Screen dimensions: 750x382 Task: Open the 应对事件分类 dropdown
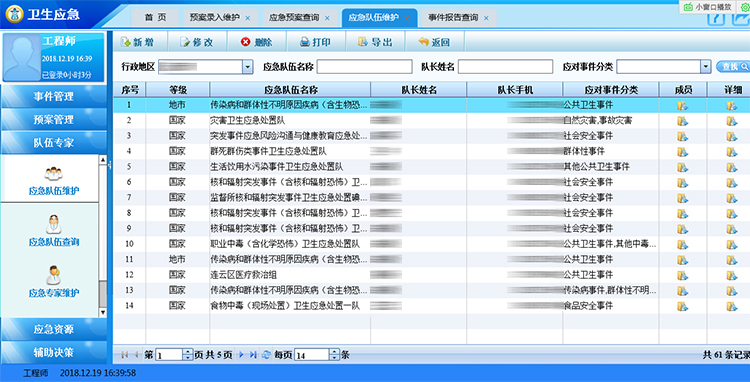[706, 67]
